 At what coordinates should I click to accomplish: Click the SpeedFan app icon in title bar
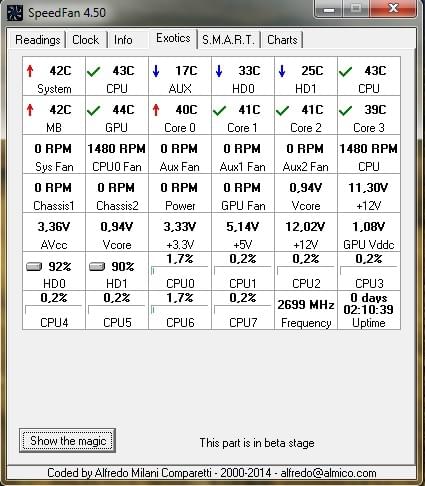[15, 13]
